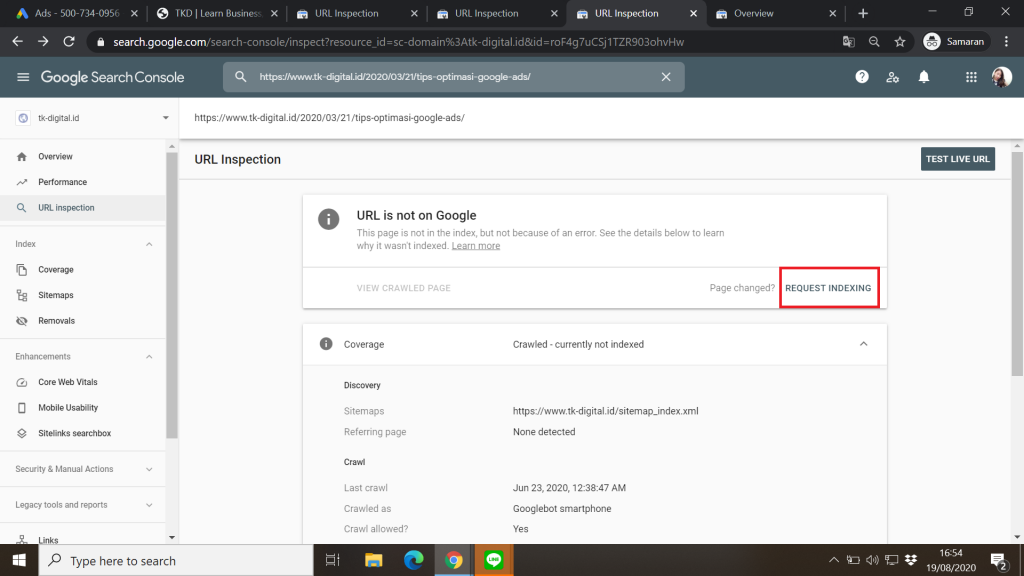This screenshot has height=576, width=1024.
Task: Clear the inspected URL with the X icon
Action: tap(665, 77)
